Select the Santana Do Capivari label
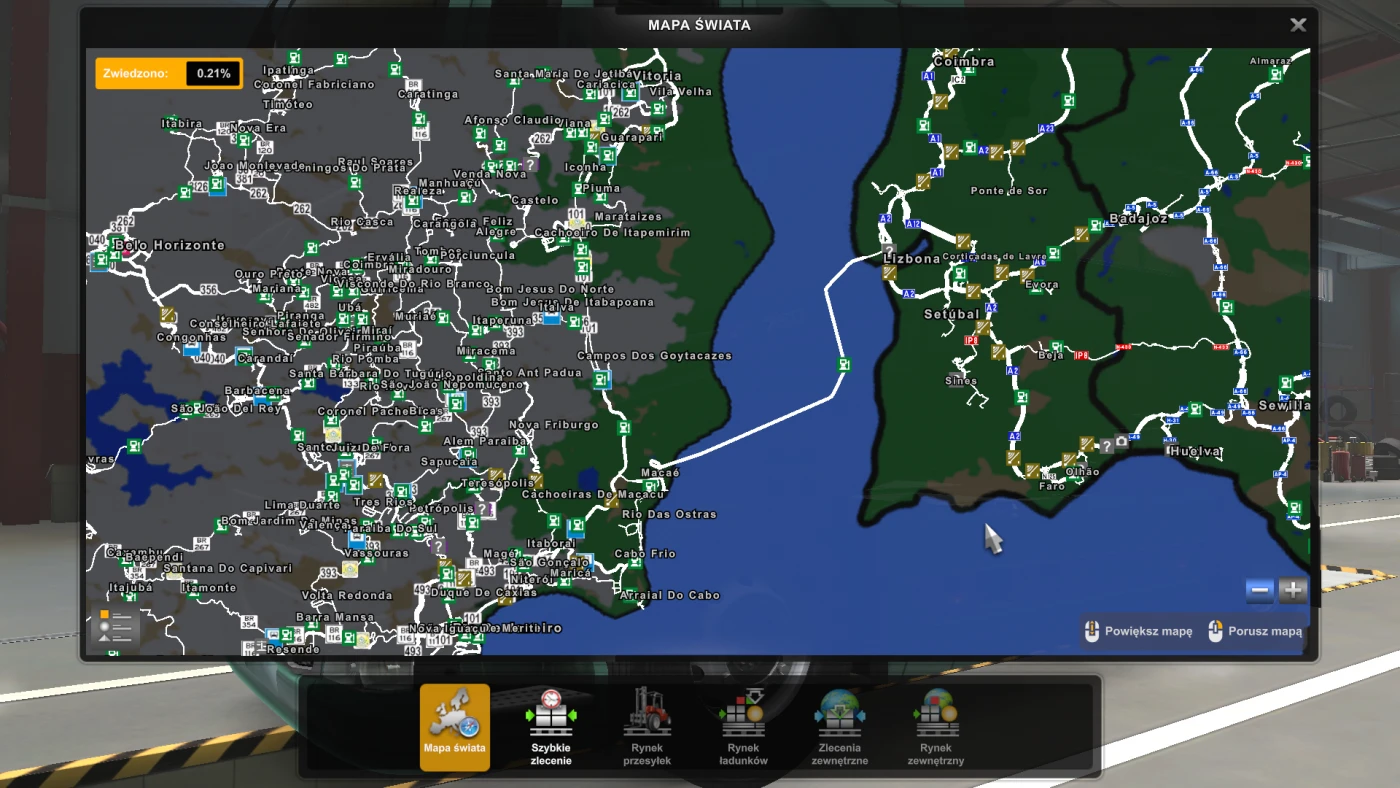Viewport: 1400px width, 788px height. click(x=228, y=569)
